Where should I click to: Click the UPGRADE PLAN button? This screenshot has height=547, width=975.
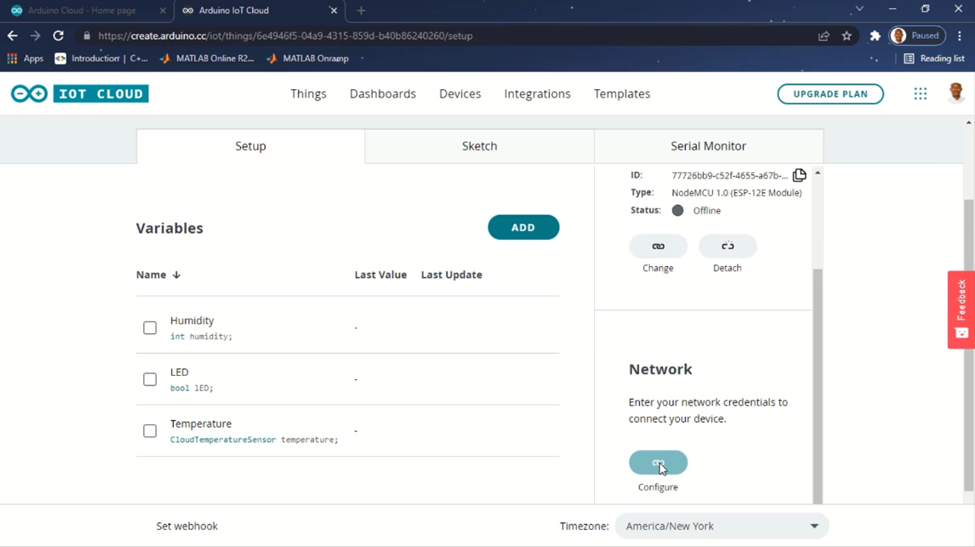click(x=830, y=94)
